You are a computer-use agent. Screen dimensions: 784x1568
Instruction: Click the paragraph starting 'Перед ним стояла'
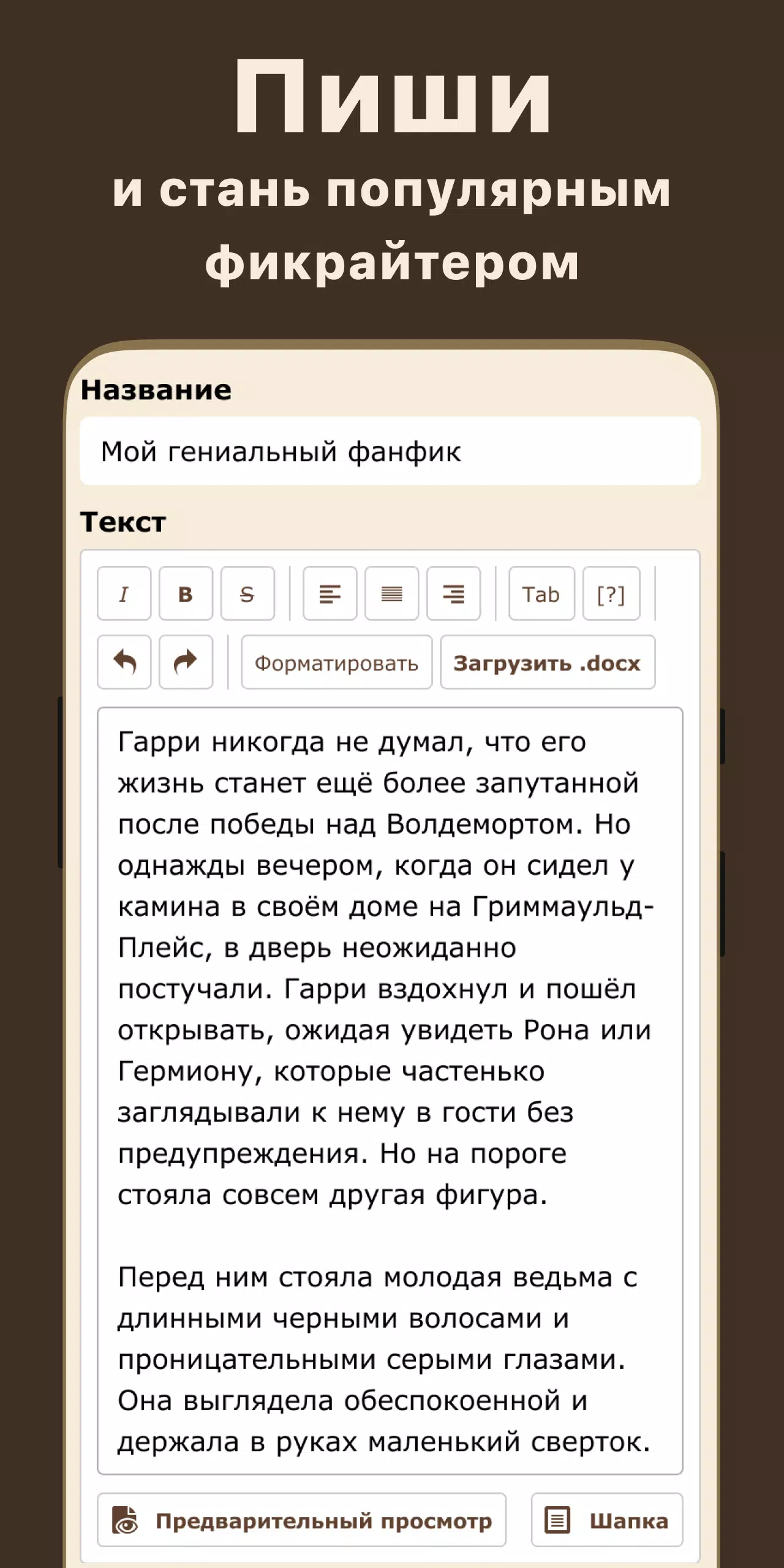pyautogui.click(x=383, y=1359)
